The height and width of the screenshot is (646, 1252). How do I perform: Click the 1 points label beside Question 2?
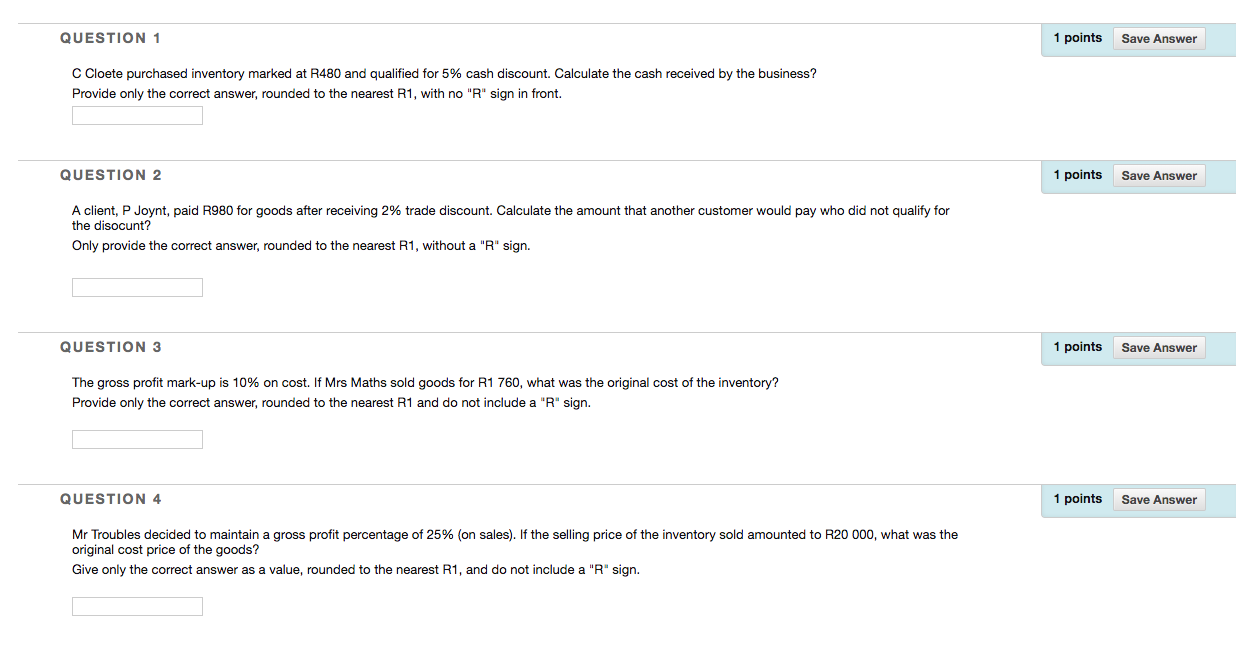tap(1077, 174)
